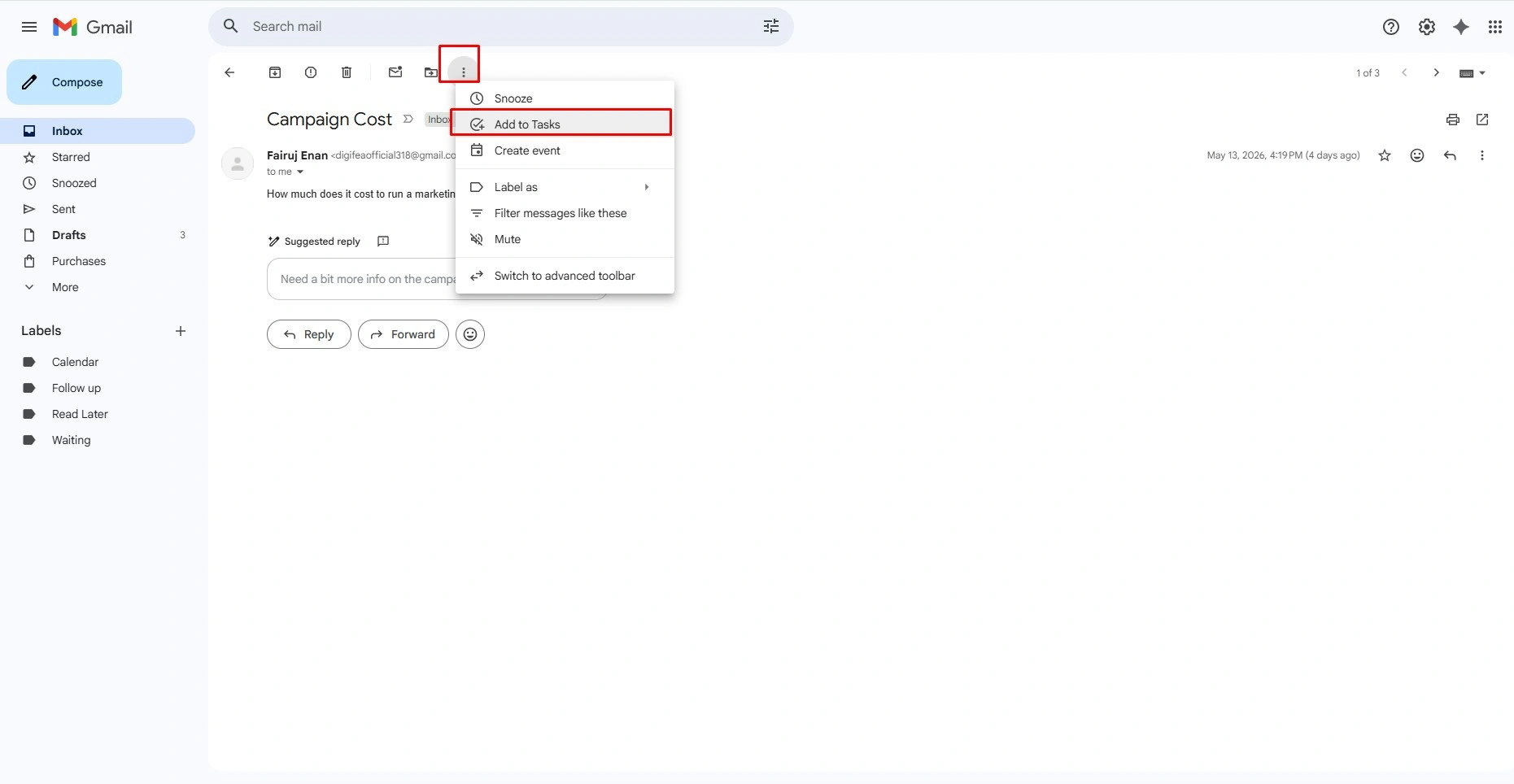Viewport: 1514px width, 784px height.
Task: Click the Reply button
Action: [x=309, y=334]
